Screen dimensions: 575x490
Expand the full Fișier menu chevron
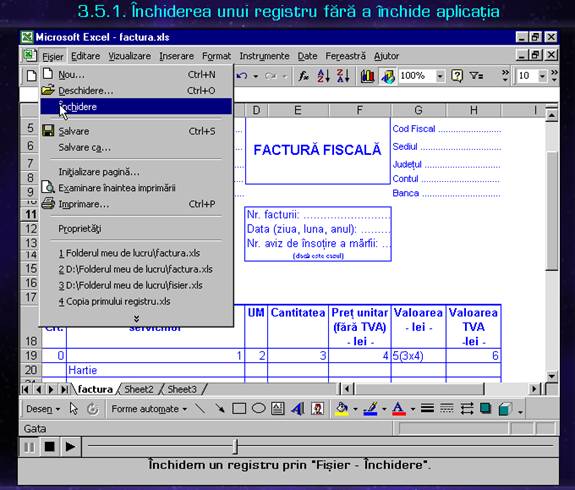[136, 318]
